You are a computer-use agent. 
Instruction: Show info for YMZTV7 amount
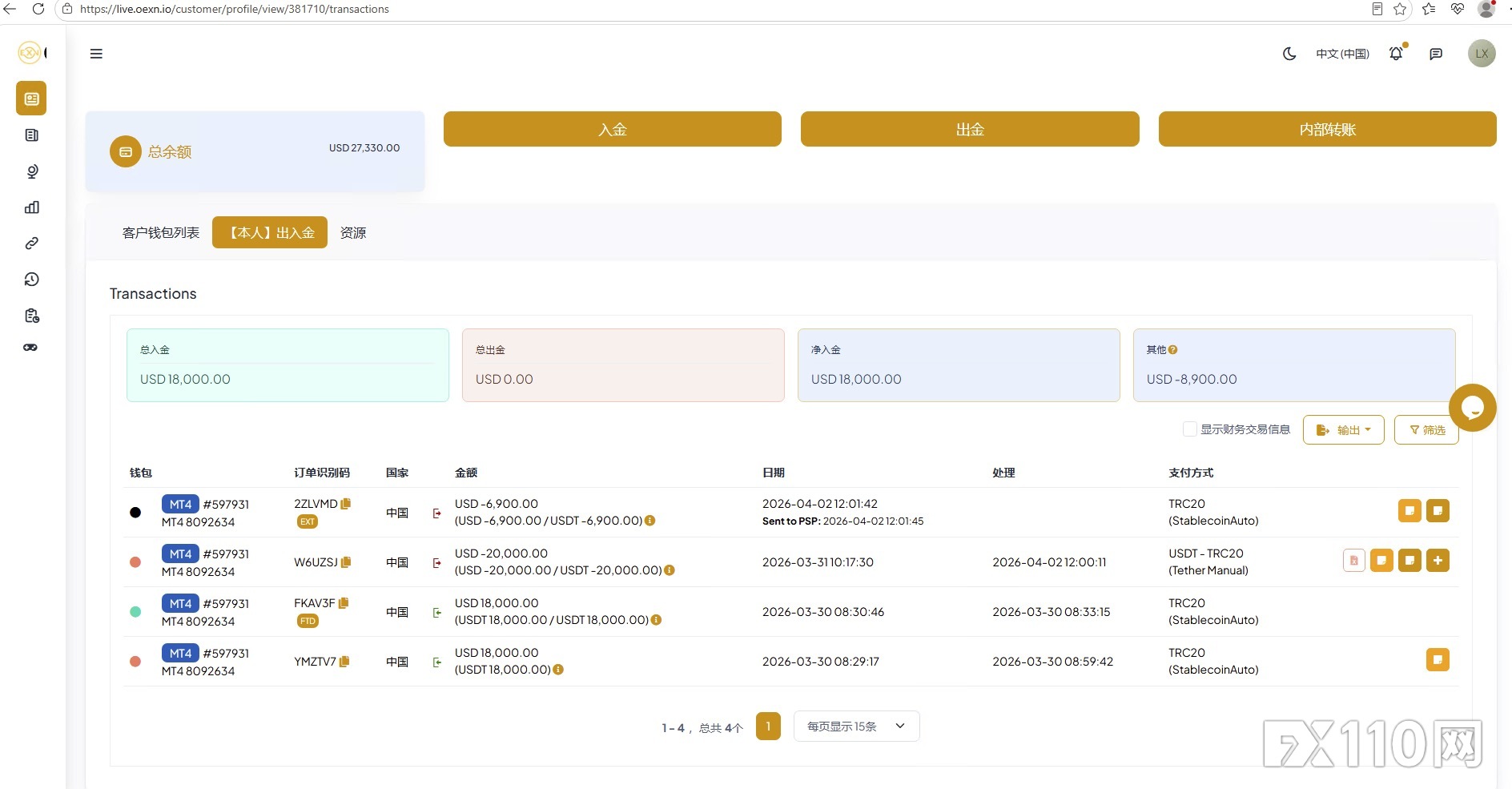[558, 670]
